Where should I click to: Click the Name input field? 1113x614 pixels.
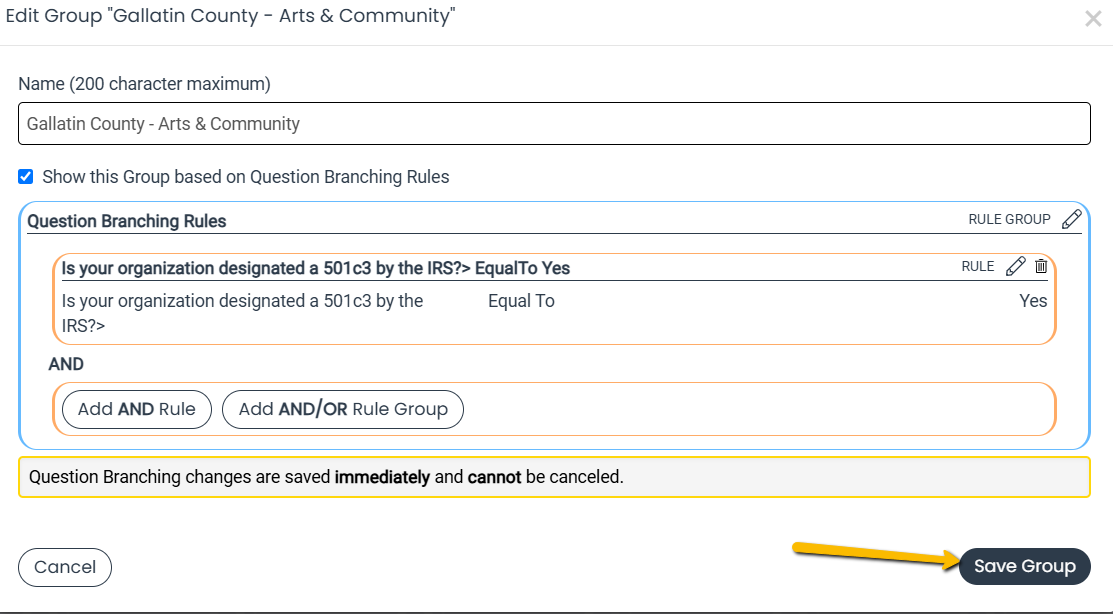(554, 124)
